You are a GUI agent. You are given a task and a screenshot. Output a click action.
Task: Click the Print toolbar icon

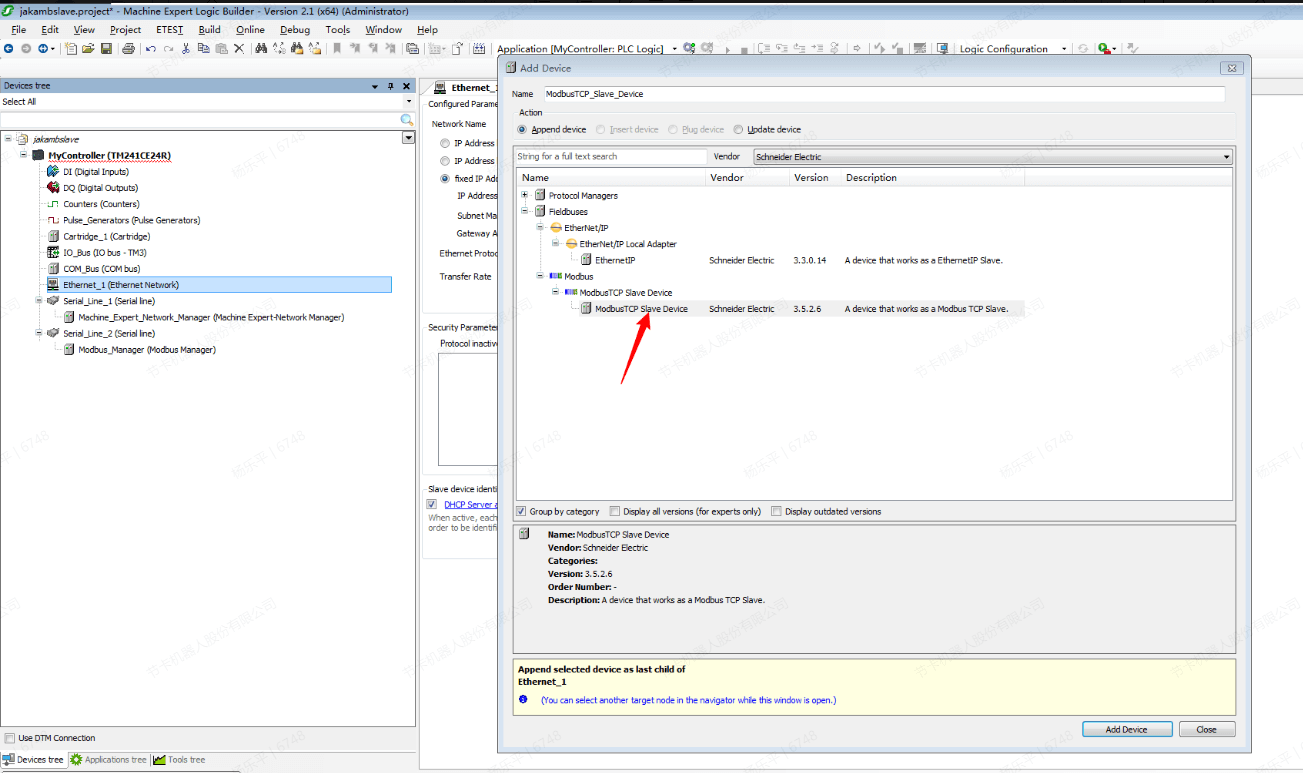pos(128,49)
